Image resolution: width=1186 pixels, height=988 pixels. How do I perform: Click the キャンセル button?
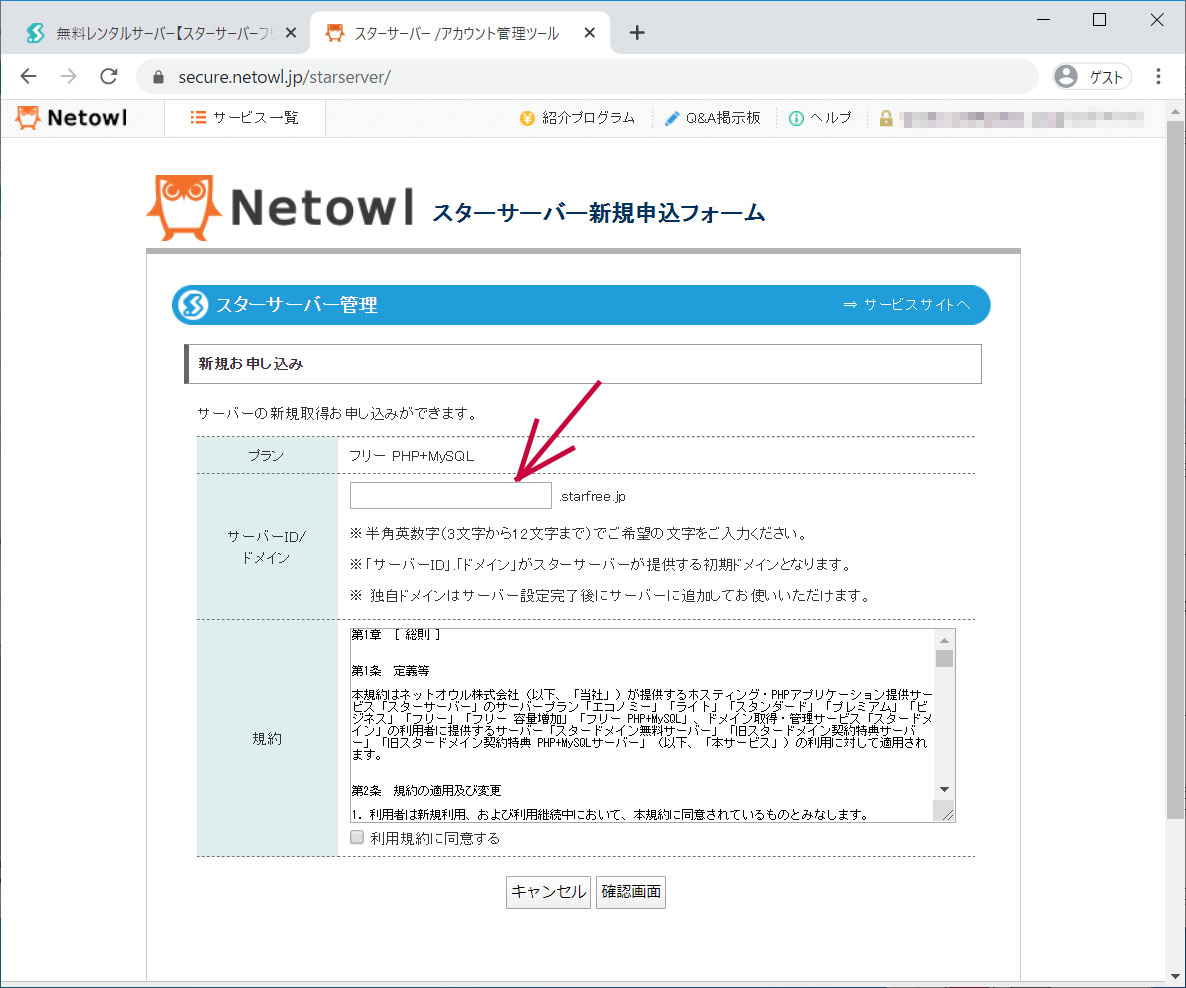(x=548, y=892)
